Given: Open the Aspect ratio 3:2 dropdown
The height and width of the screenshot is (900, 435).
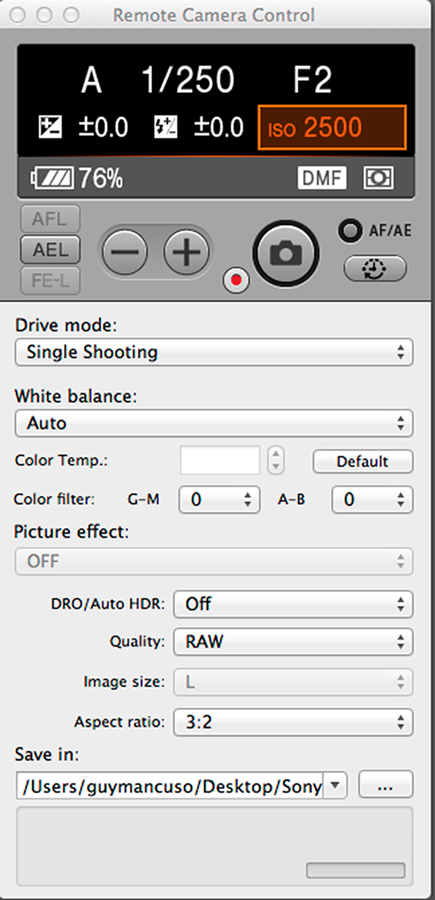Looking at the screenshot, I should click(293, 722).
